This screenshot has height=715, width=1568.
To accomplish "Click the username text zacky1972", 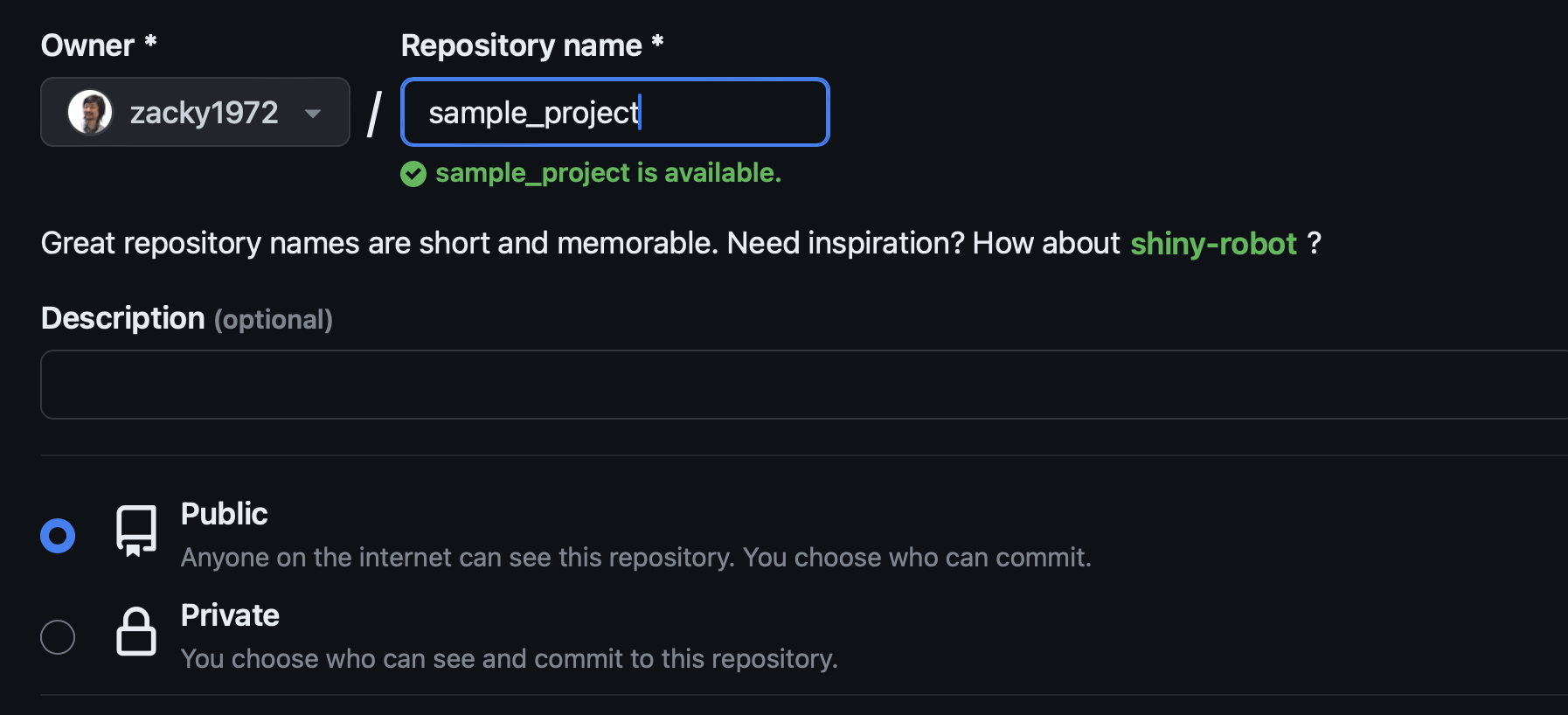I will 204,113.
